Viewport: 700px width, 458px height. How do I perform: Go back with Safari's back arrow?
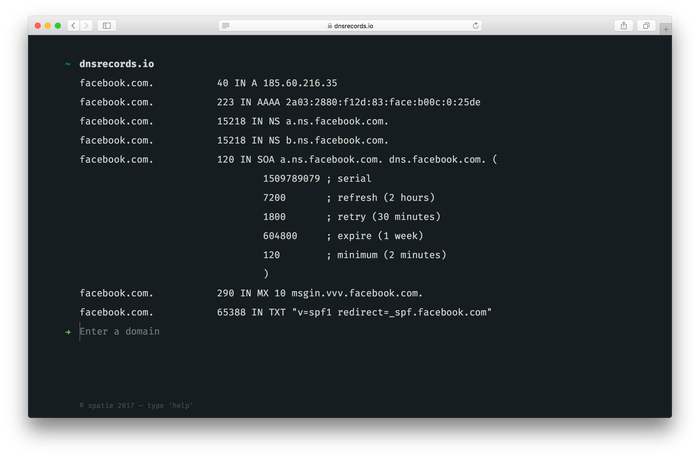74,25
